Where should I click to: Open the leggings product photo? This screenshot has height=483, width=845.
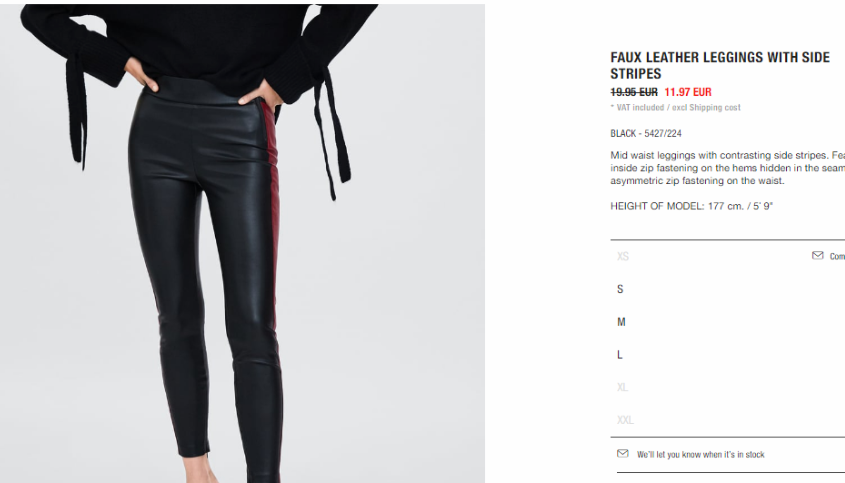click(243, 244)
